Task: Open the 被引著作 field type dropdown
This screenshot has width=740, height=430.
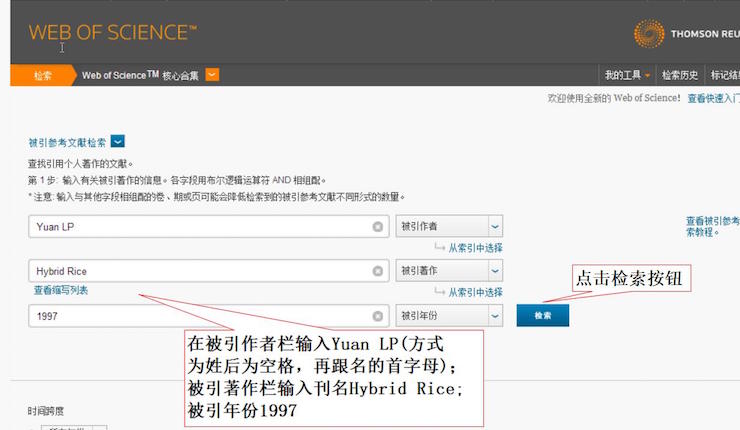Action: pyautogui.click(x=449, y=271)
